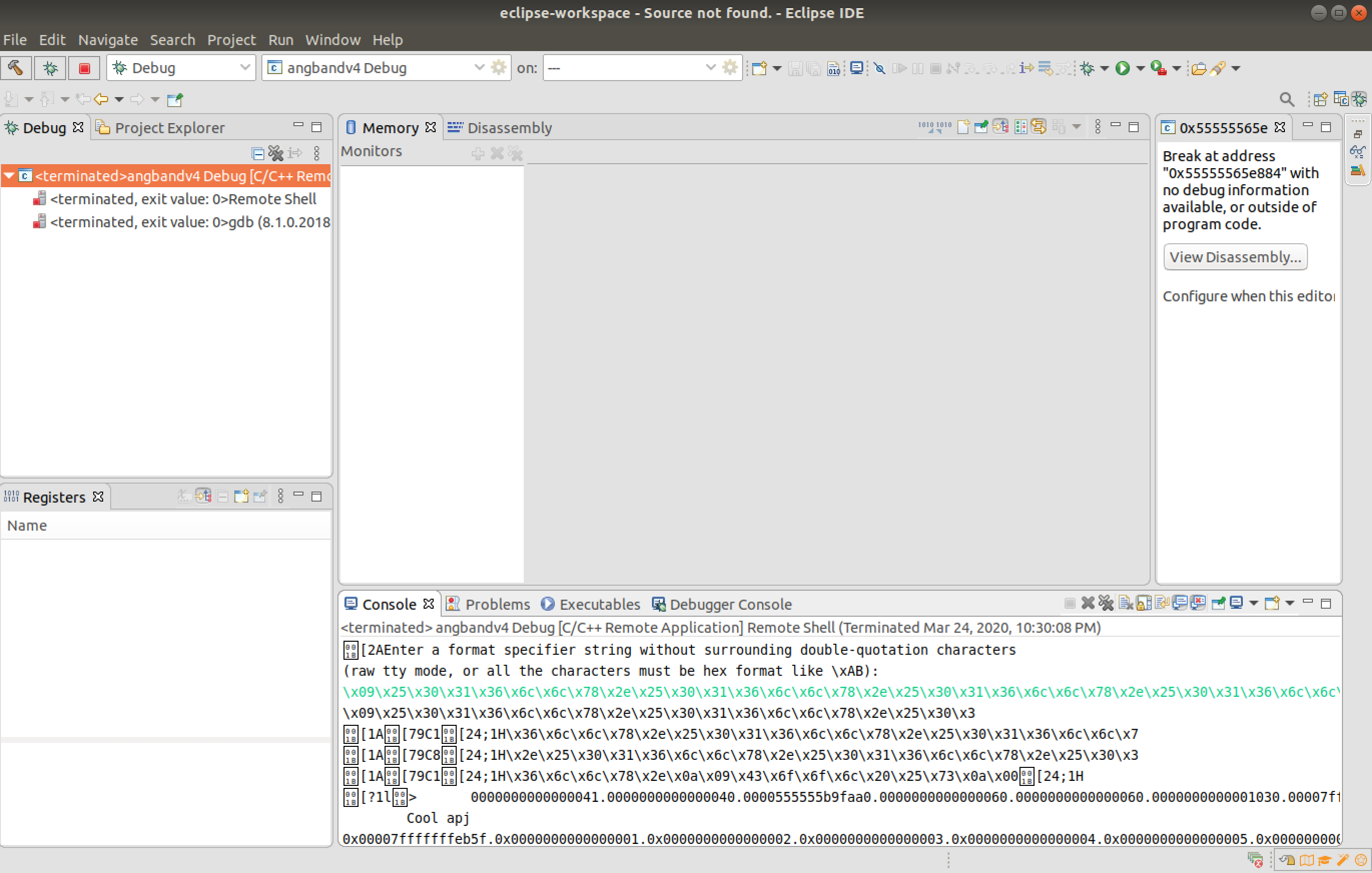
Task: Select the terminated gdb process entry
Action: [190, 222]
